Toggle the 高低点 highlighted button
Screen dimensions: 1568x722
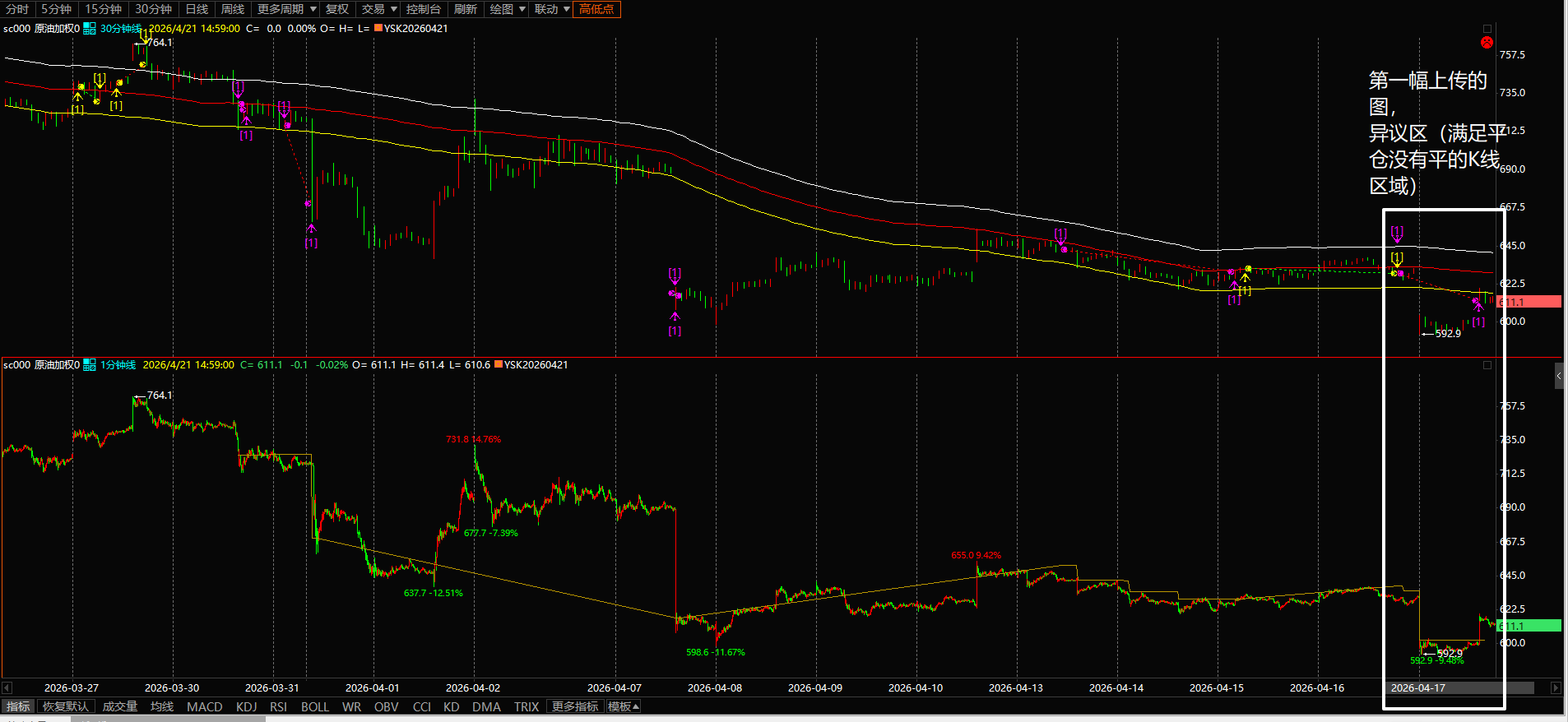596,9
